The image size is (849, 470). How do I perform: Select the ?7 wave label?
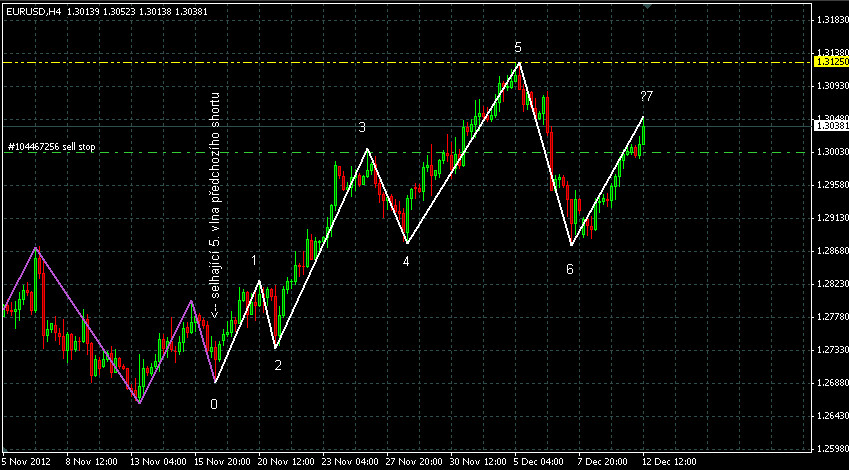click(x=646, y=96)
